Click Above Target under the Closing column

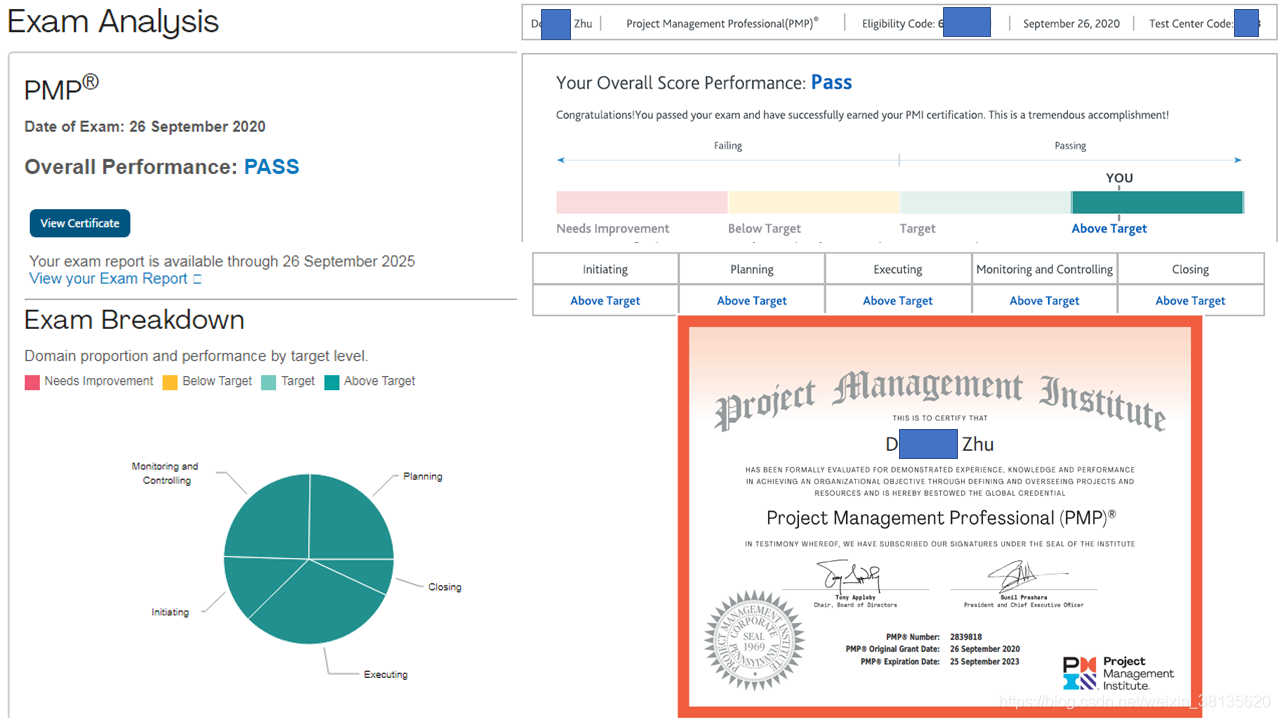(1190, 300)
